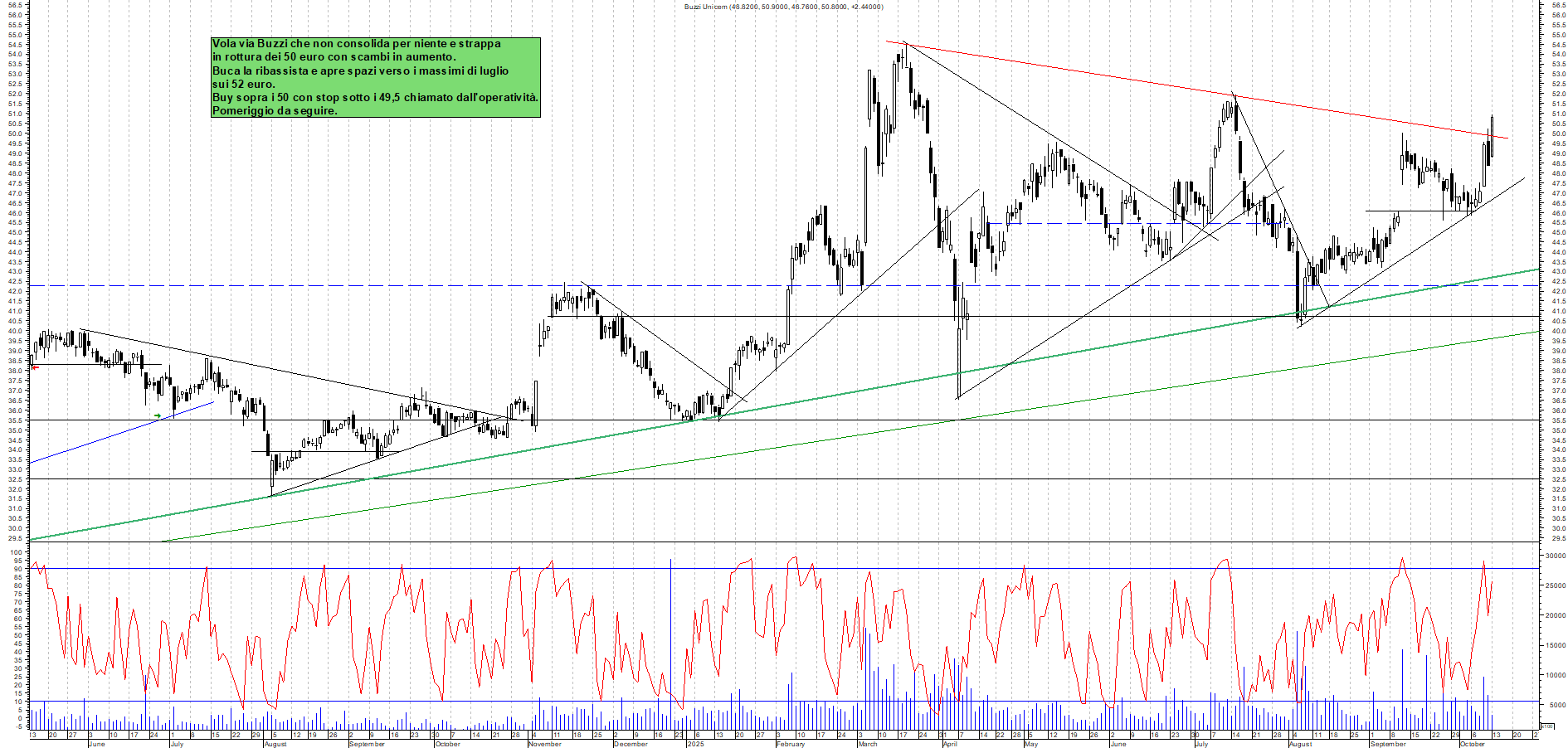This screenshot has height=748, width=1568.
Task: Click the small scale box below volume axis
Action: tap(1547, 726)
